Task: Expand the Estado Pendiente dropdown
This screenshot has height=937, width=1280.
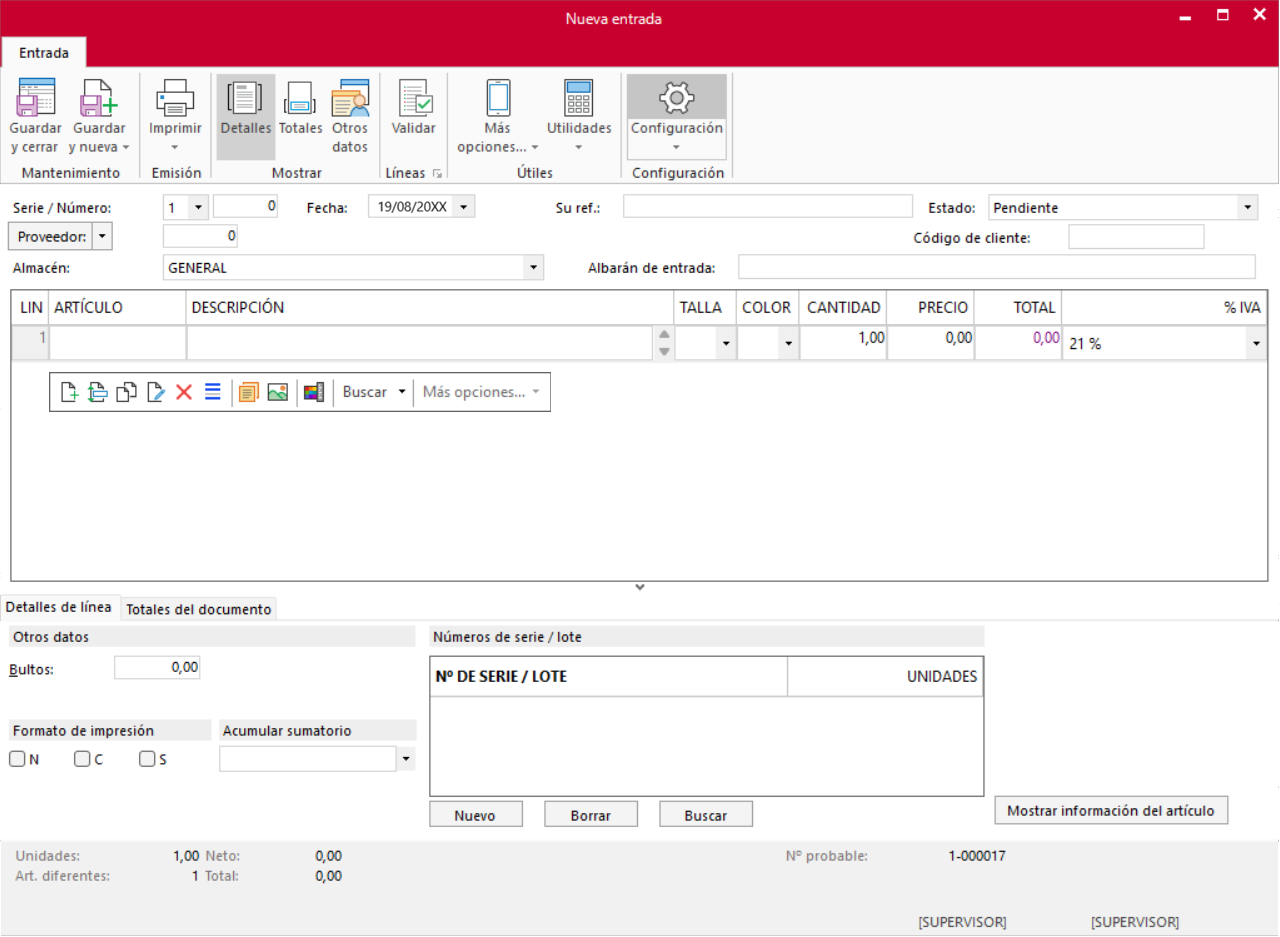Action: point(1247,208)
